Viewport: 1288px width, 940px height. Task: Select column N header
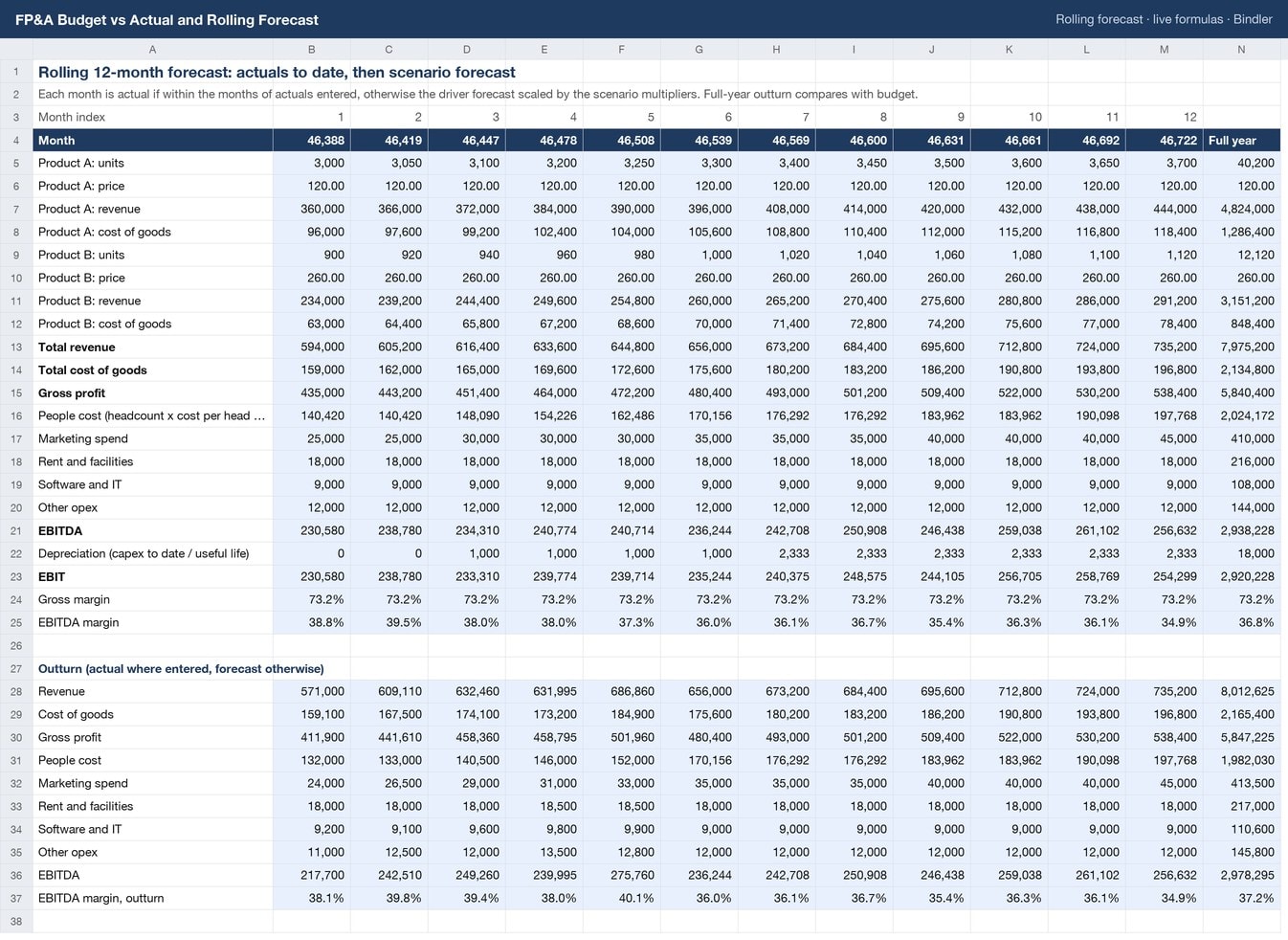[1241, 49]
